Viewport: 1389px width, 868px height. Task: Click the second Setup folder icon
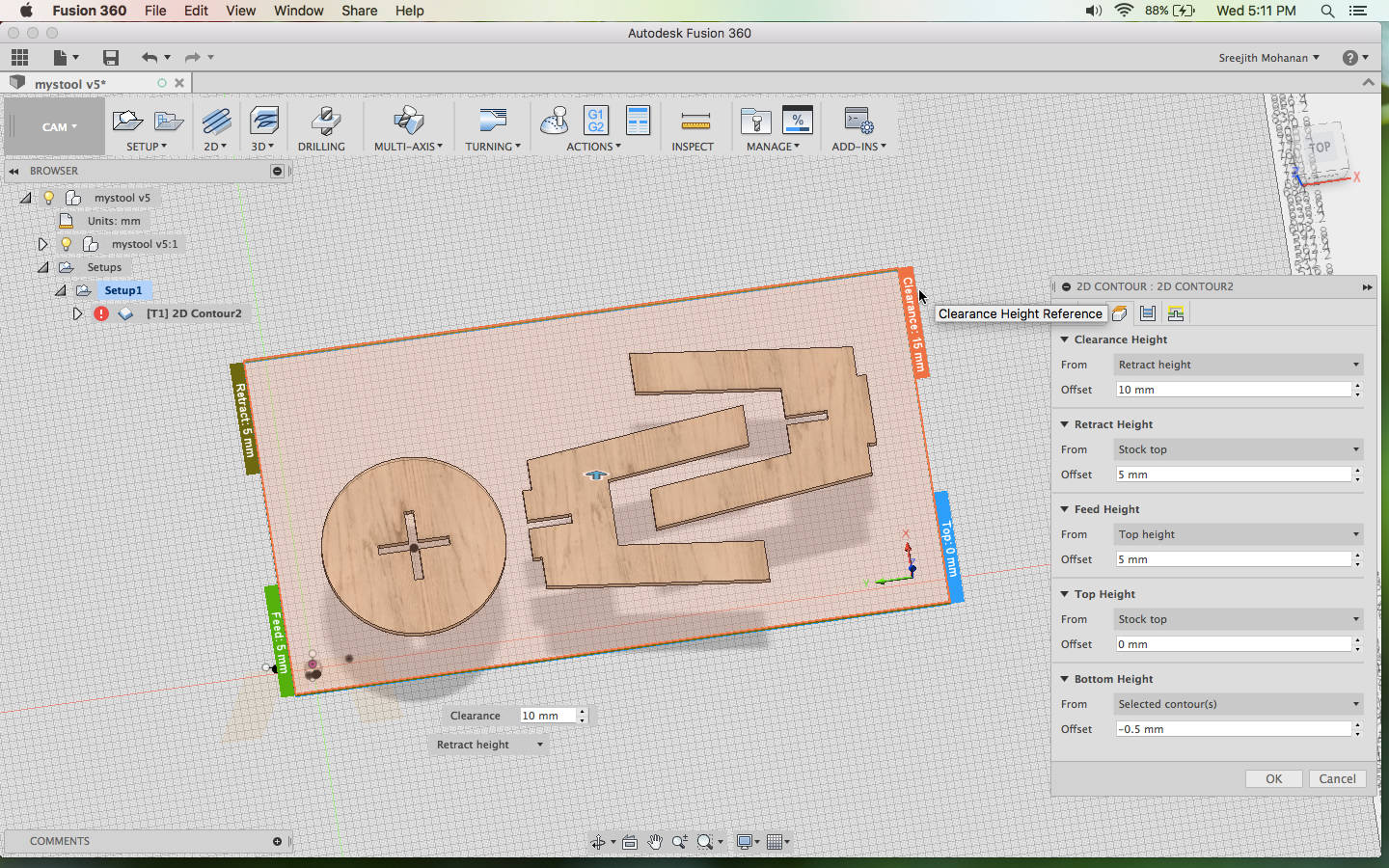[169, 121]
